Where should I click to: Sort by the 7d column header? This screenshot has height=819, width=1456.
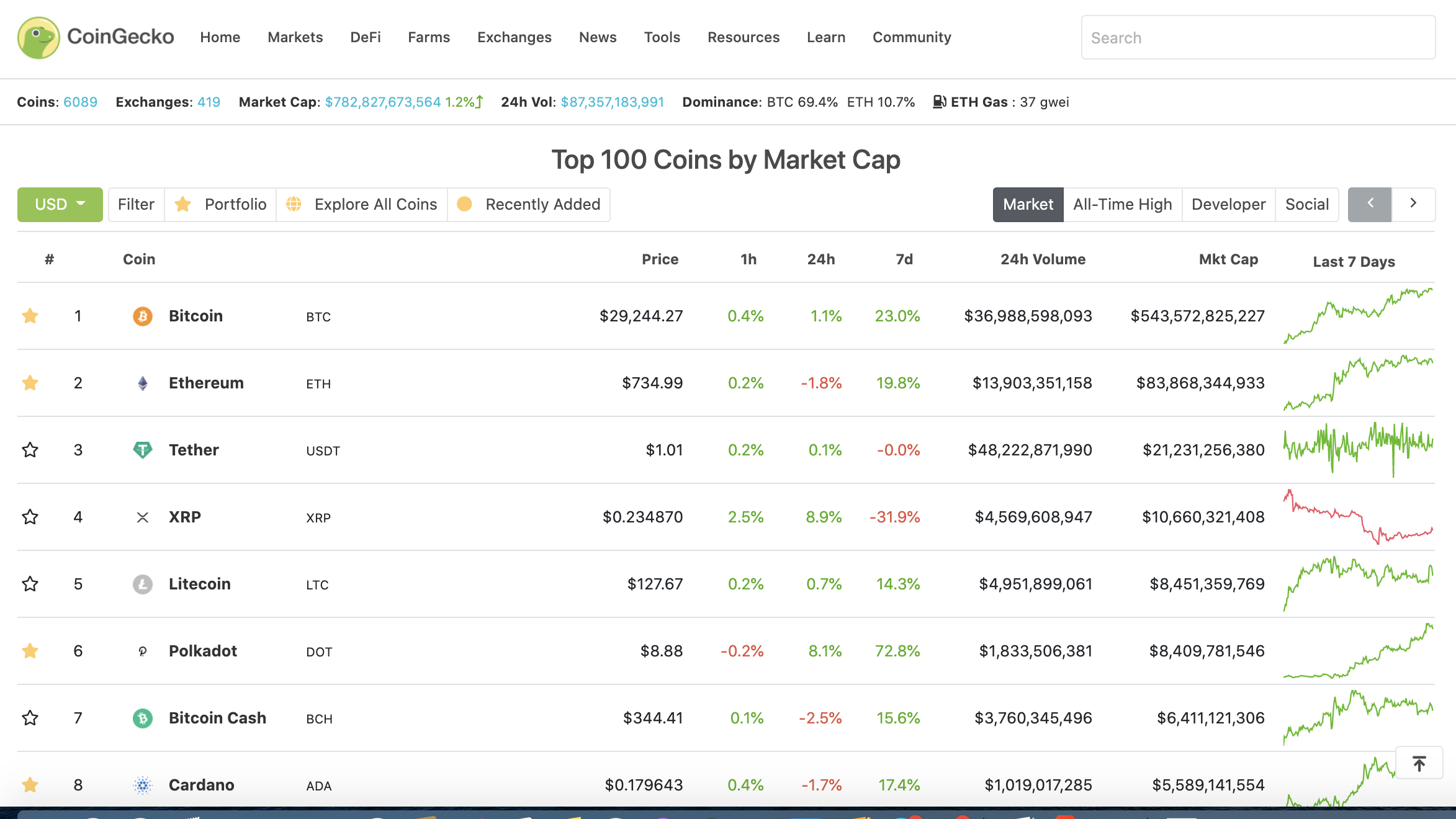tap(904, 259)
